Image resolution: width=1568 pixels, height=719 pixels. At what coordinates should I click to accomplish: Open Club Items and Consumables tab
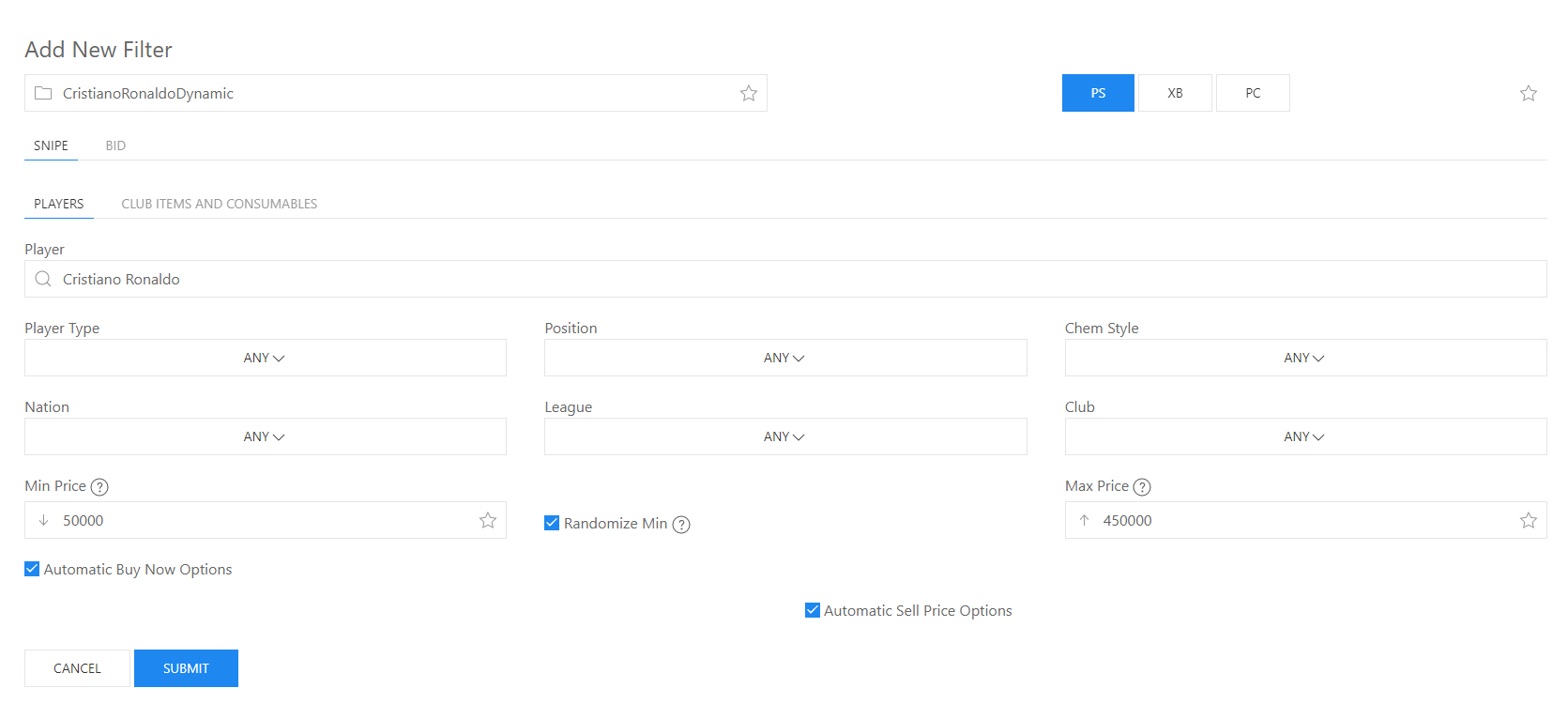[220, 204]
